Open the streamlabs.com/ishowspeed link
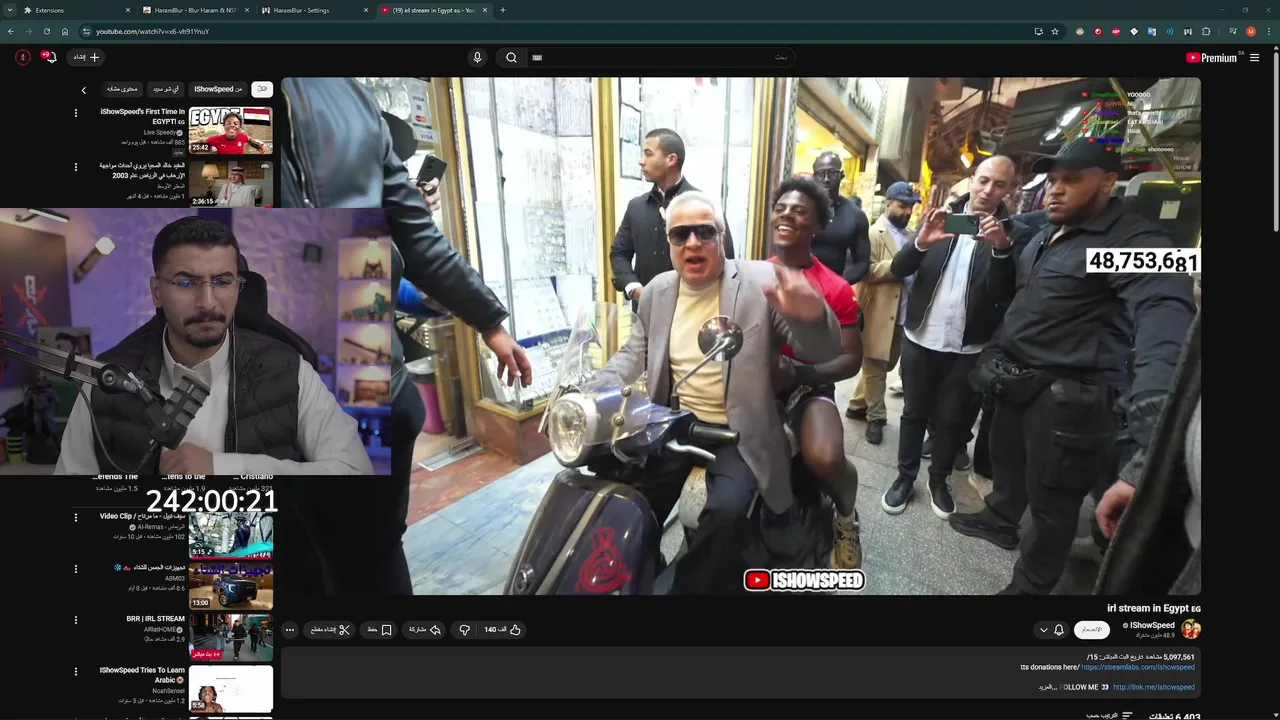Image resolution: width=1280 pixels, height=720 pixels. click(1138, 667)
